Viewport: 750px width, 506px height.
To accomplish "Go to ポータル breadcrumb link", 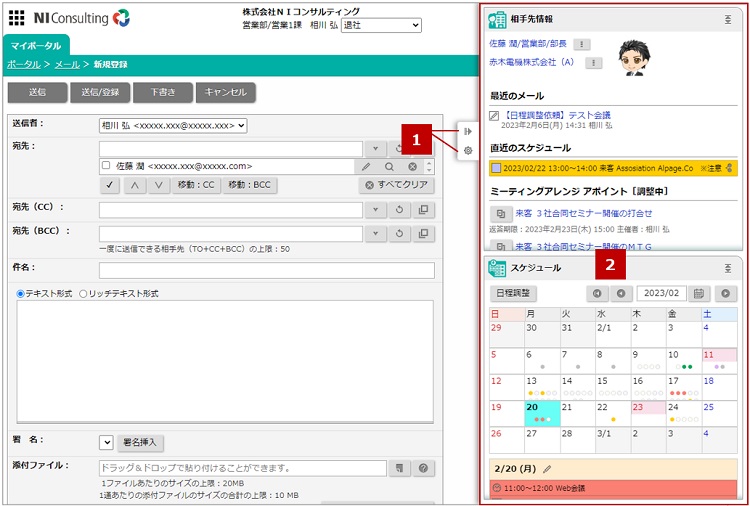I will pos(23,65).
